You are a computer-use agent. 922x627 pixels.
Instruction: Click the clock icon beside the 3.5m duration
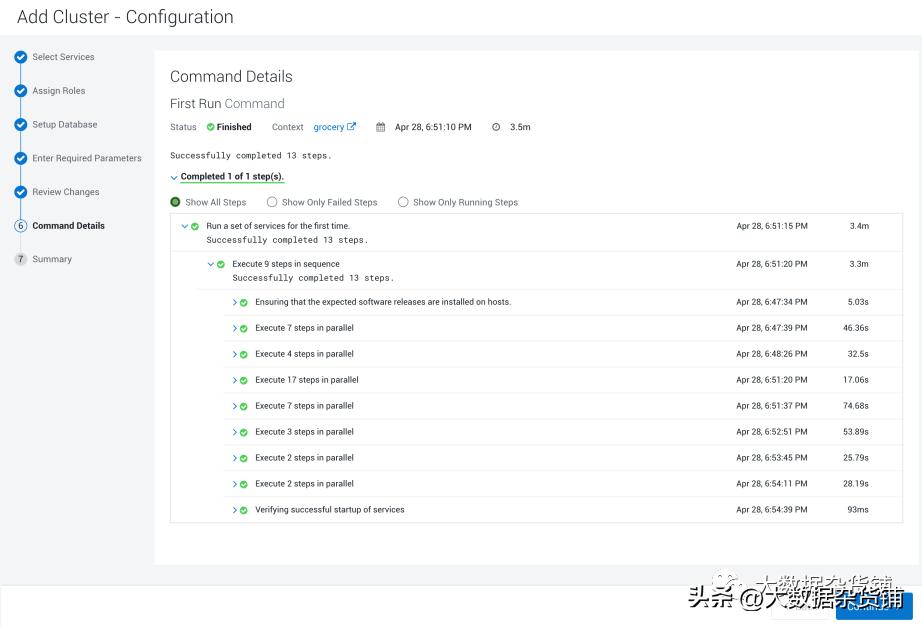(497, 126)
